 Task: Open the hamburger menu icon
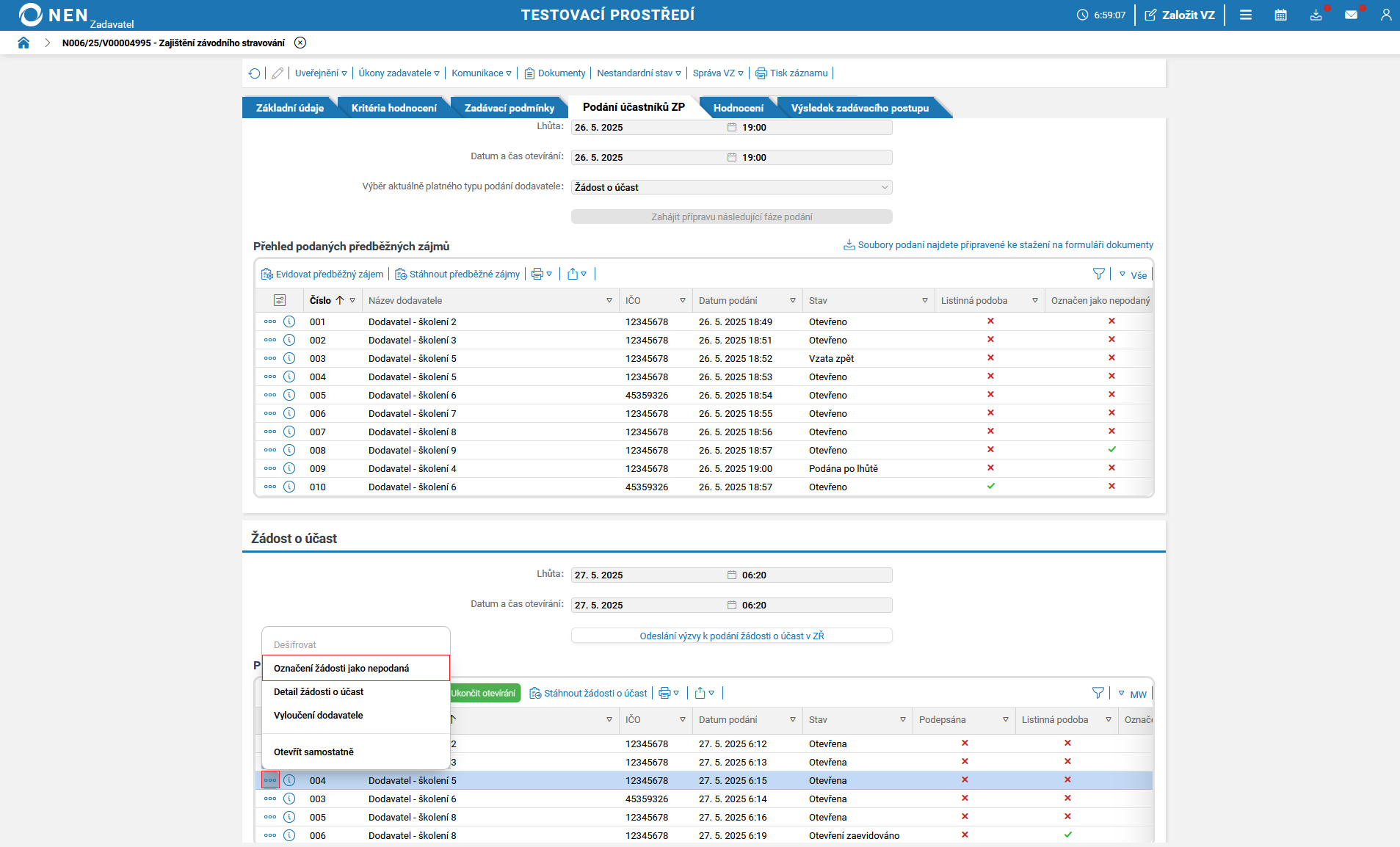point(1245,15)
